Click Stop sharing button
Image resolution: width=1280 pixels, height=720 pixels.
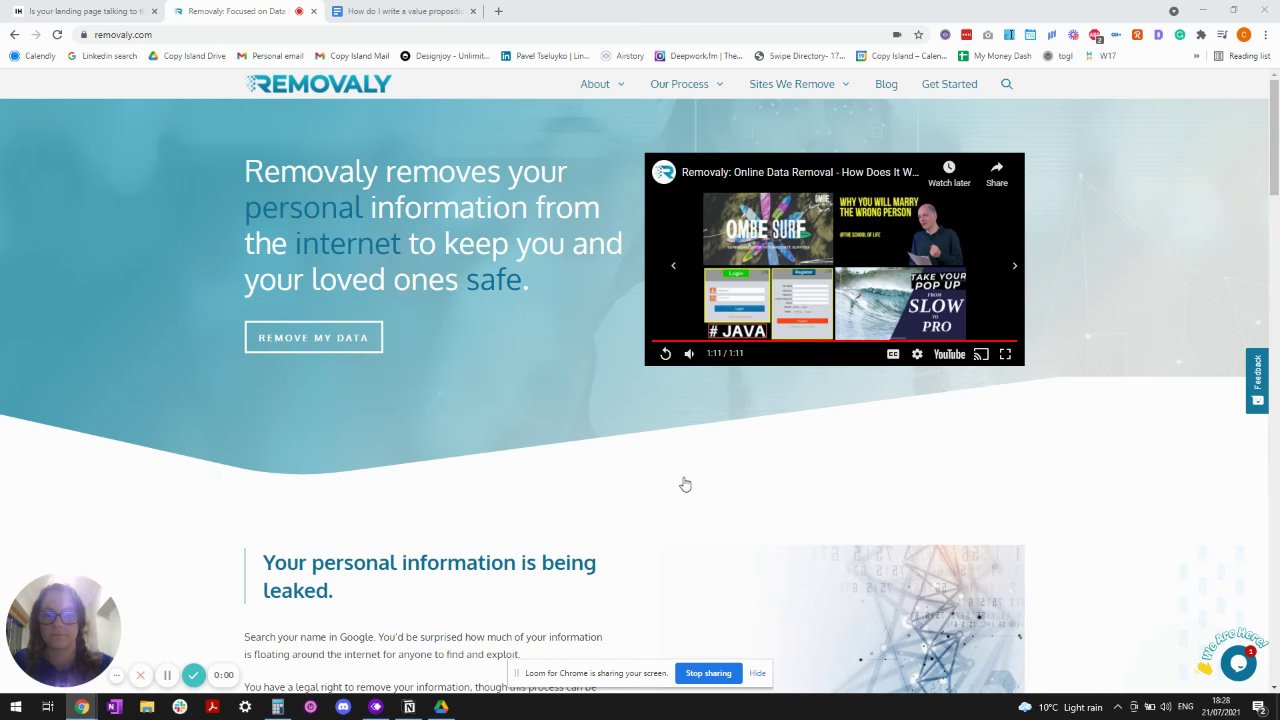[708, 673]
